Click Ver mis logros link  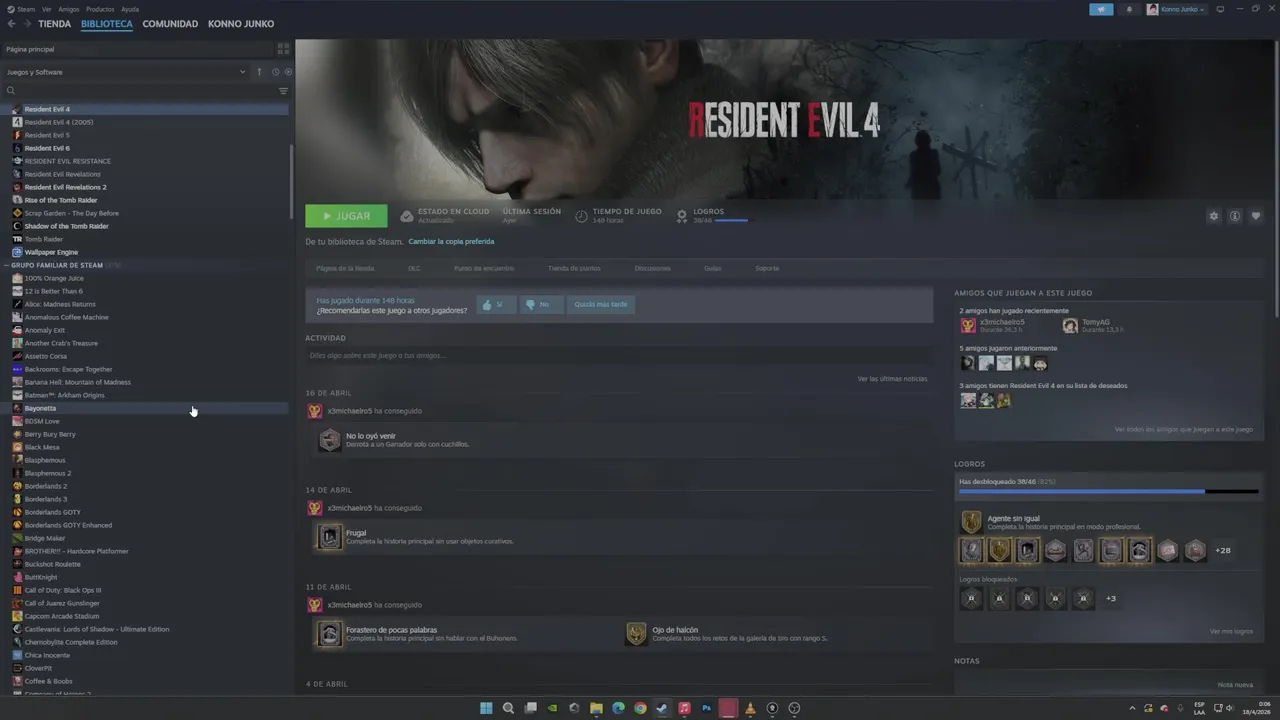(1231, 631)
